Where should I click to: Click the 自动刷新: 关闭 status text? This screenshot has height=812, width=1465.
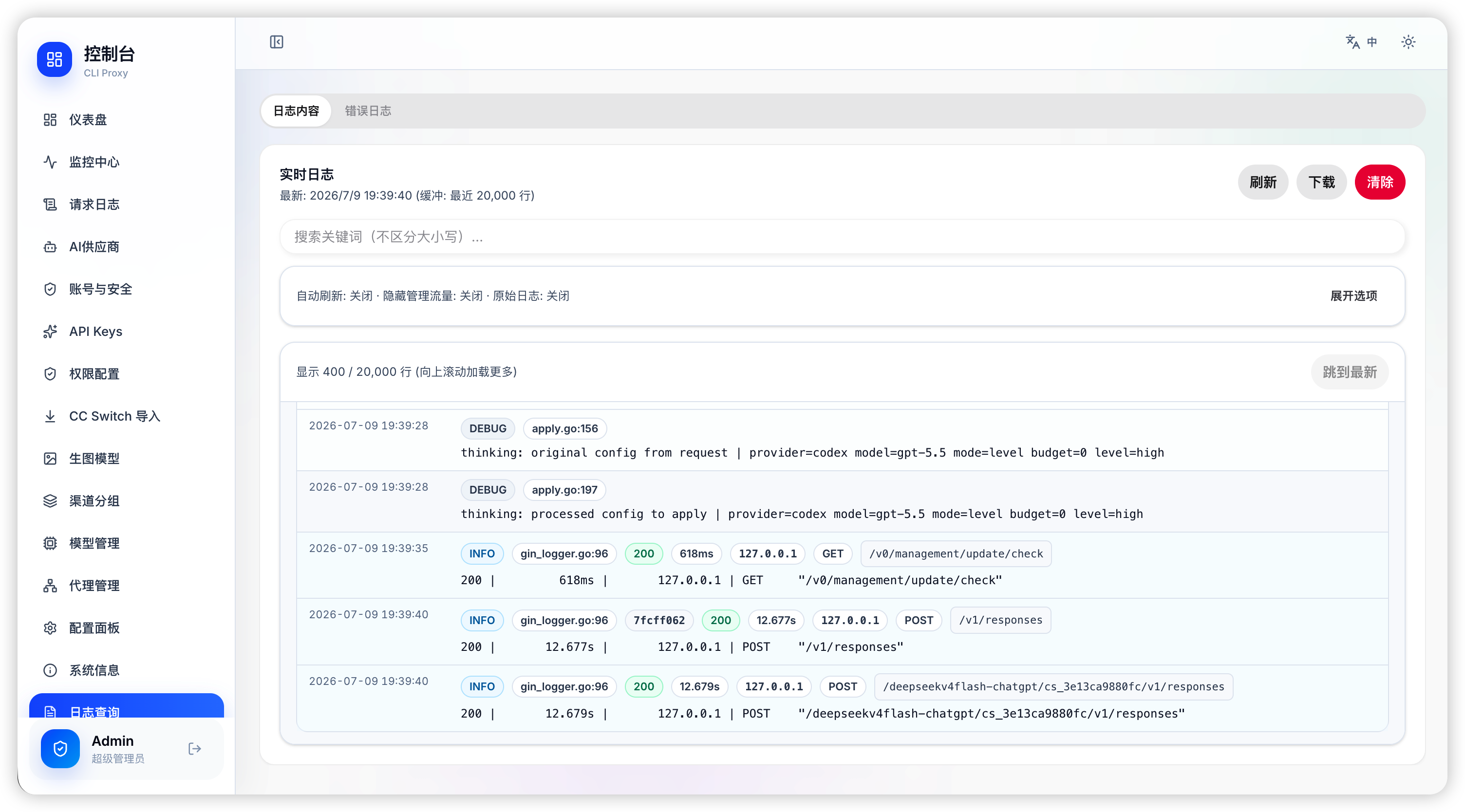tap(335, 295)
